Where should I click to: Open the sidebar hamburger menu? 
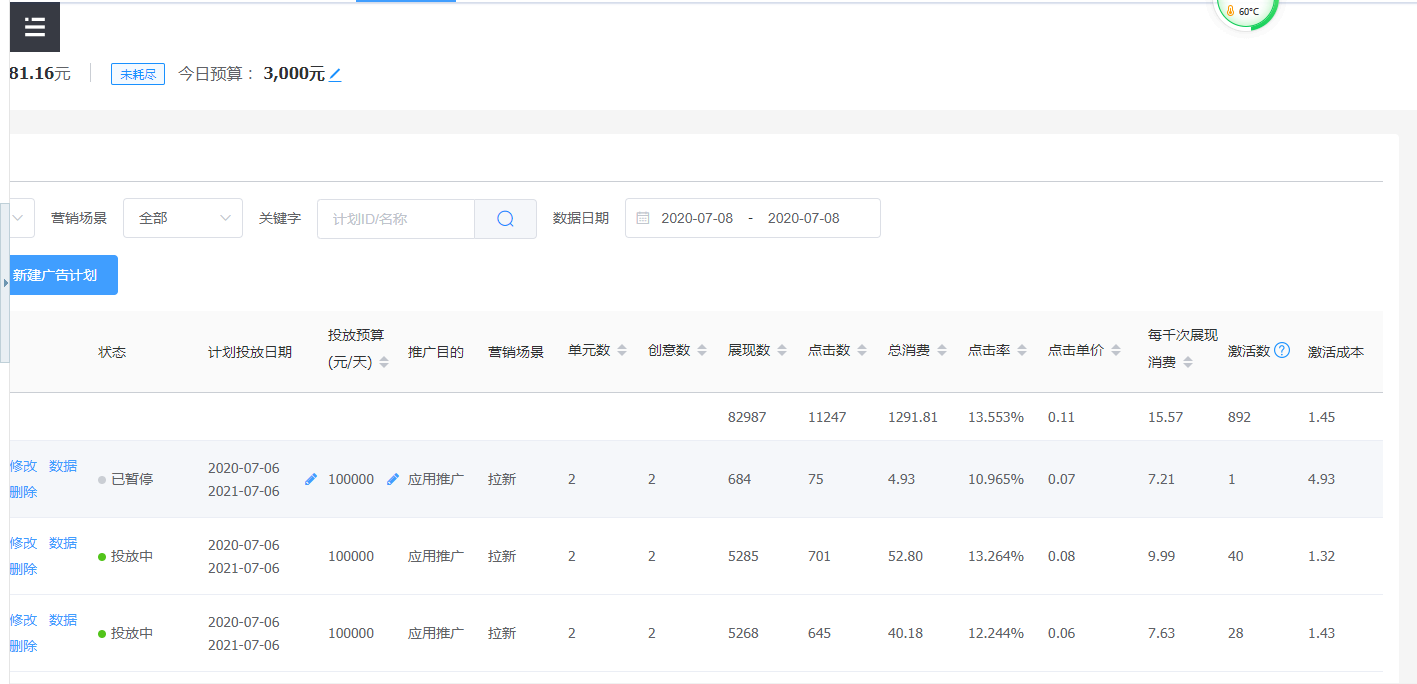tap(34, 27)
